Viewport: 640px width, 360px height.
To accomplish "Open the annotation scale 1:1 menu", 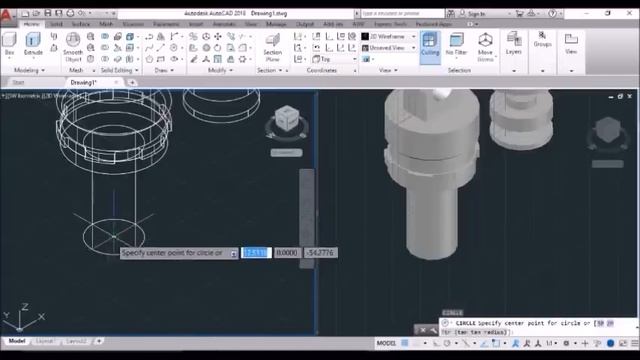I will click(x=551, y=343).
